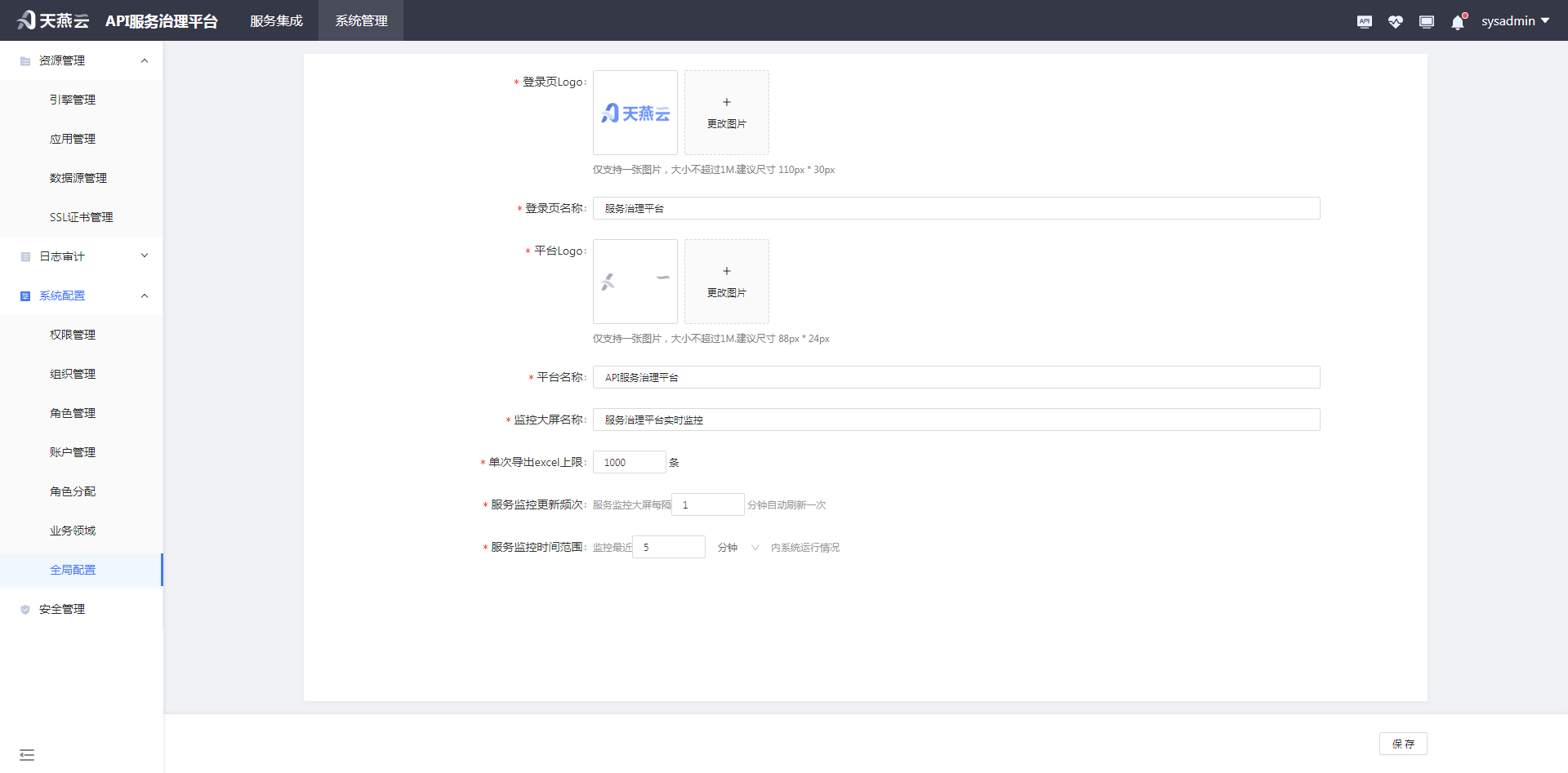The image size is (1568, 773).
Task: Expand the 日志审计 section chevron
Action: click(145, 255)
